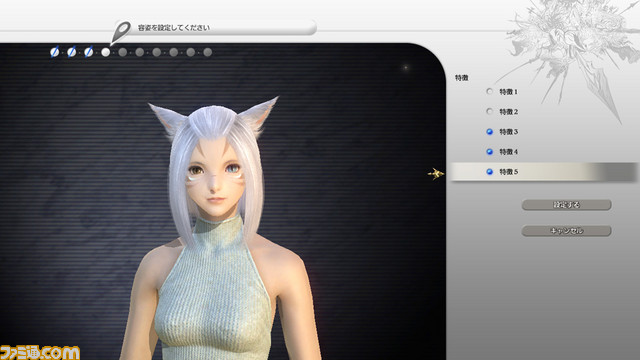Click the sixth step dot in progress bar
This screenshot has width=640, height=360.
(x=140, y=52)
